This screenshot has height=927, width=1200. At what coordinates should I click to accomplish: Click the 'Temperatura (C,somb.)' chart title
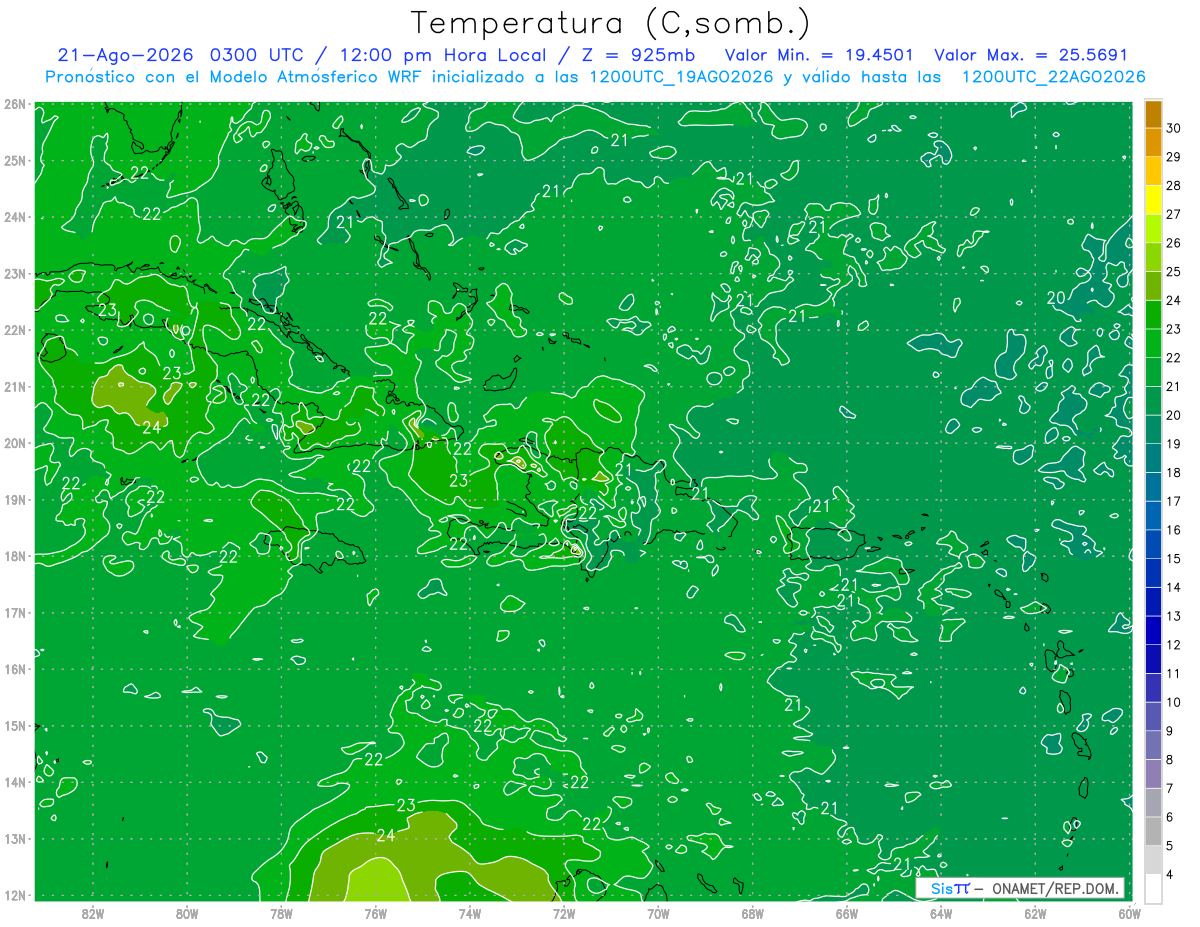[611, 23]
